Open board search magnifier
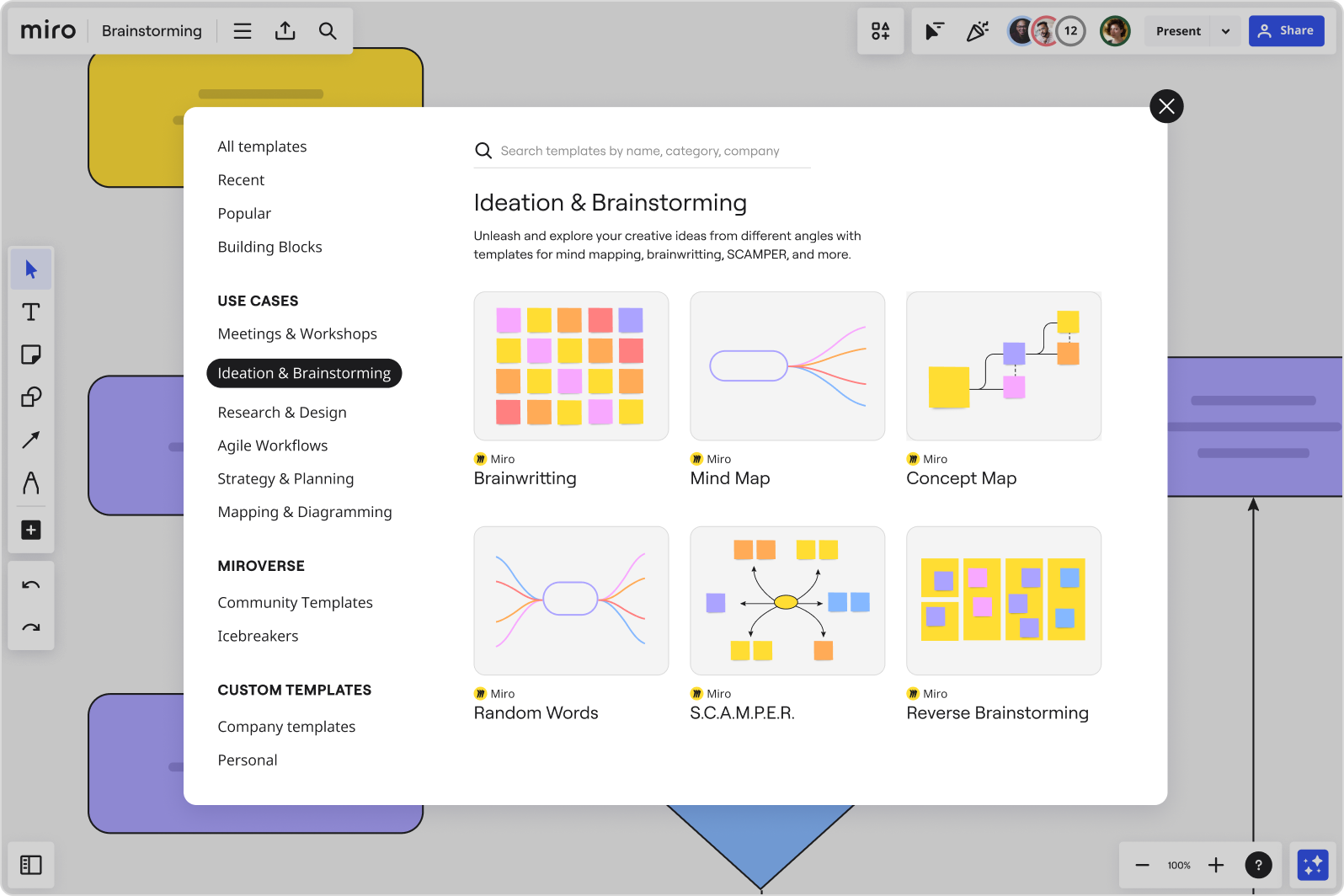This screenshot has height=896, width=1344. [328, 31]
